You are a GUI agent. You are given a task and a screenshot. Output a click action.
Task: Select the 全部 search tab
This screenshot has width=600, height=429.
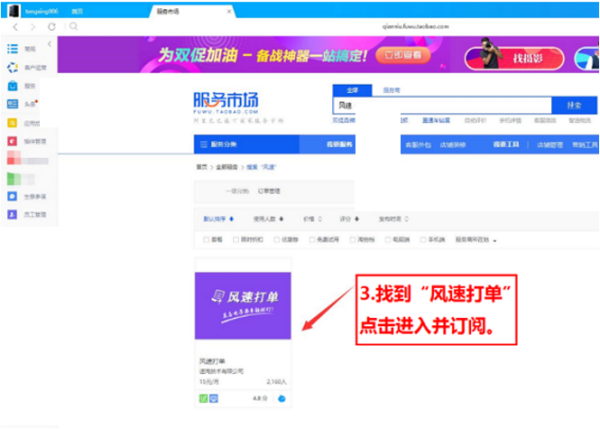352,90
